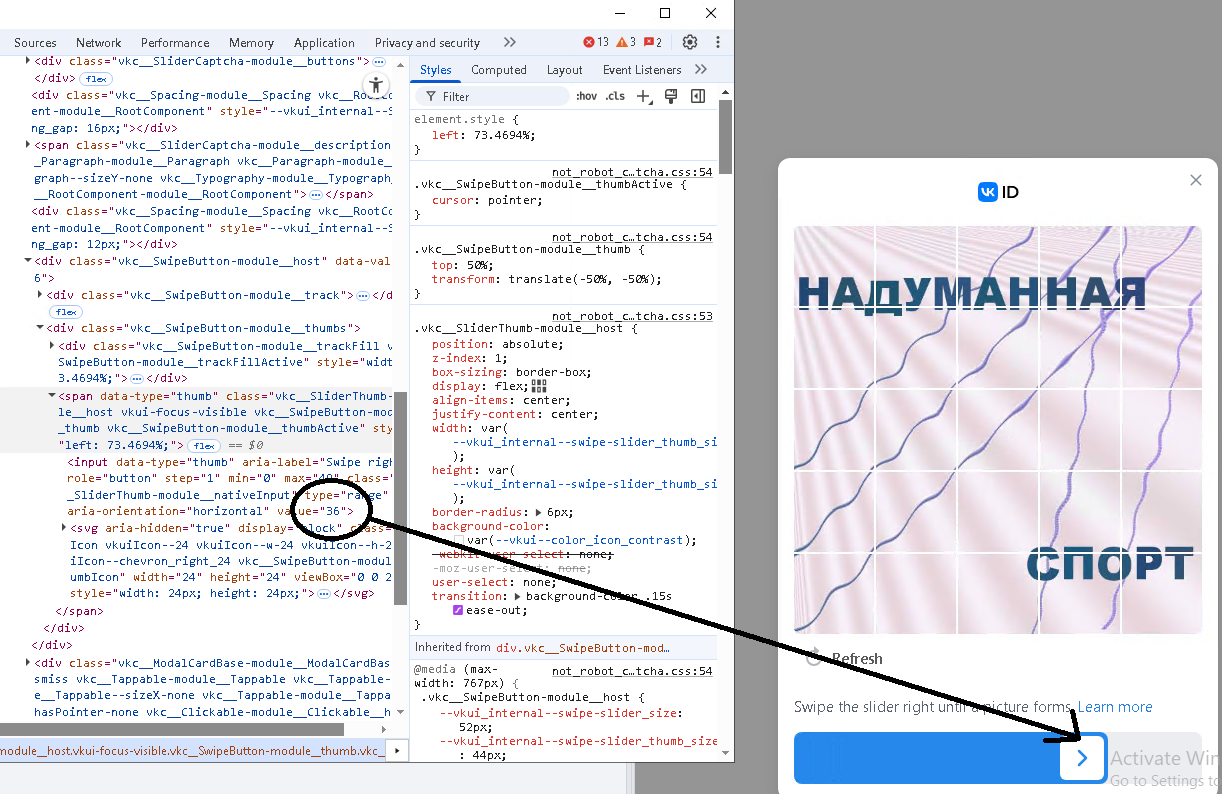
Task: Open the not_robot_c…tcha.css:53 source link
Action: point(632,316)
